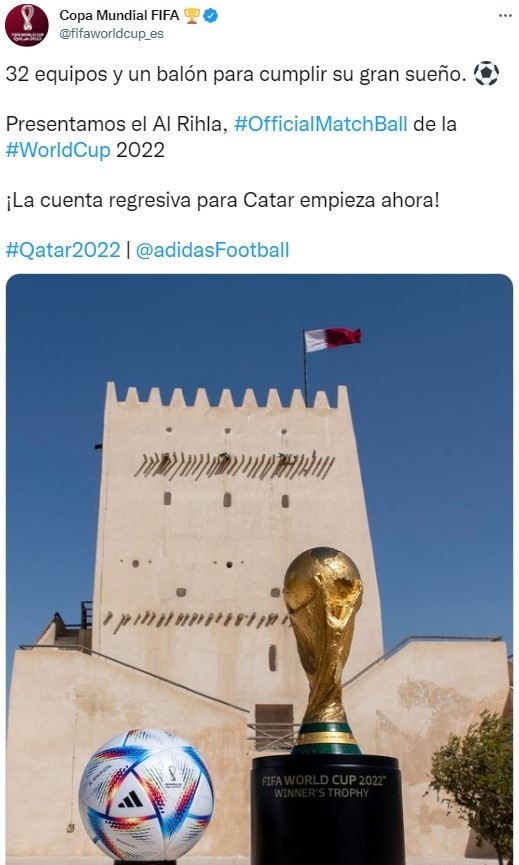
Task: Open the attached tweet photo
Action: pyautogui.click(x=259, y=569)
